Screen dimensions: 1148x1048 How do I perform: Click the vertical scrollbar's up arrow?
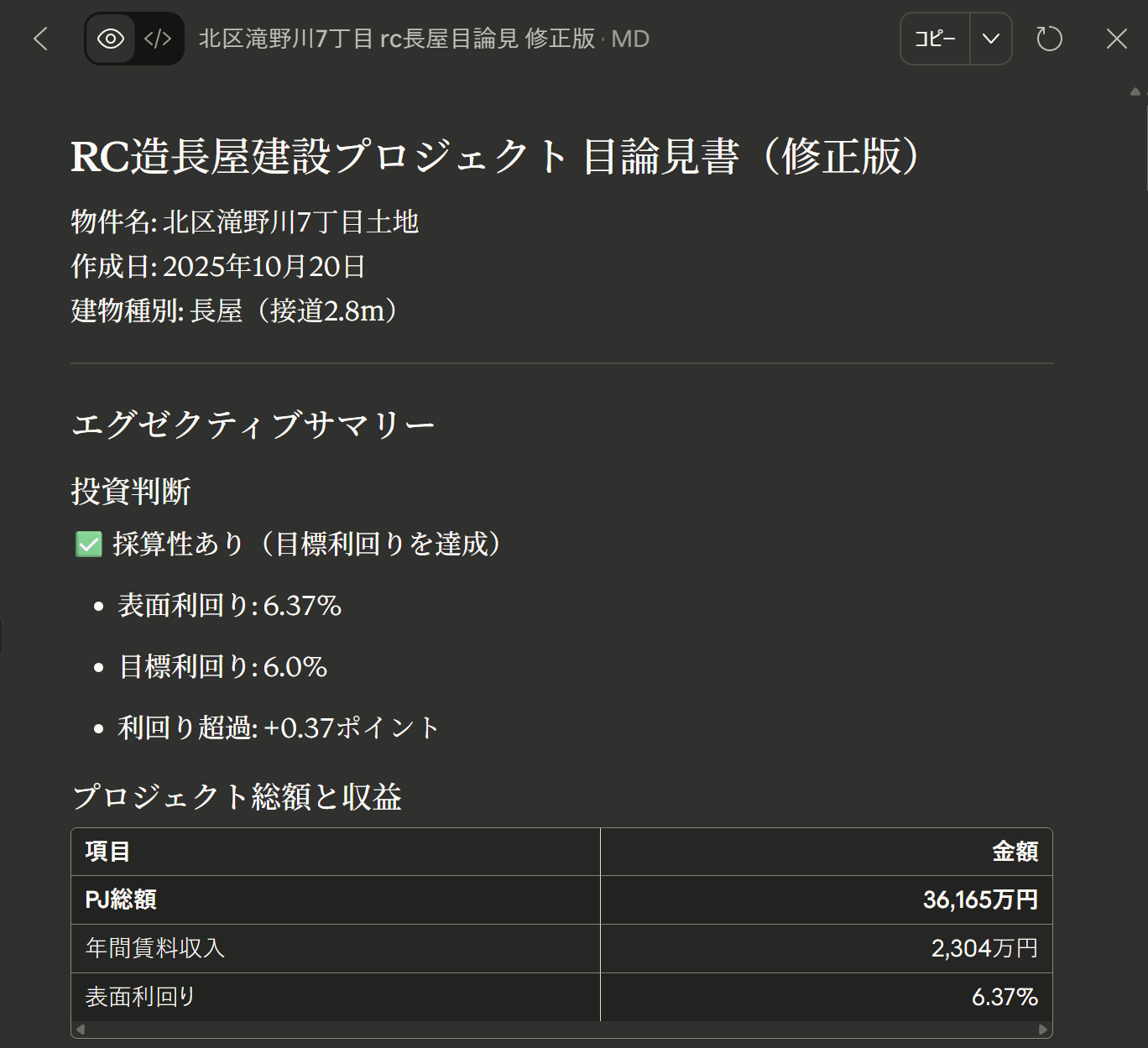[1135, 91]
